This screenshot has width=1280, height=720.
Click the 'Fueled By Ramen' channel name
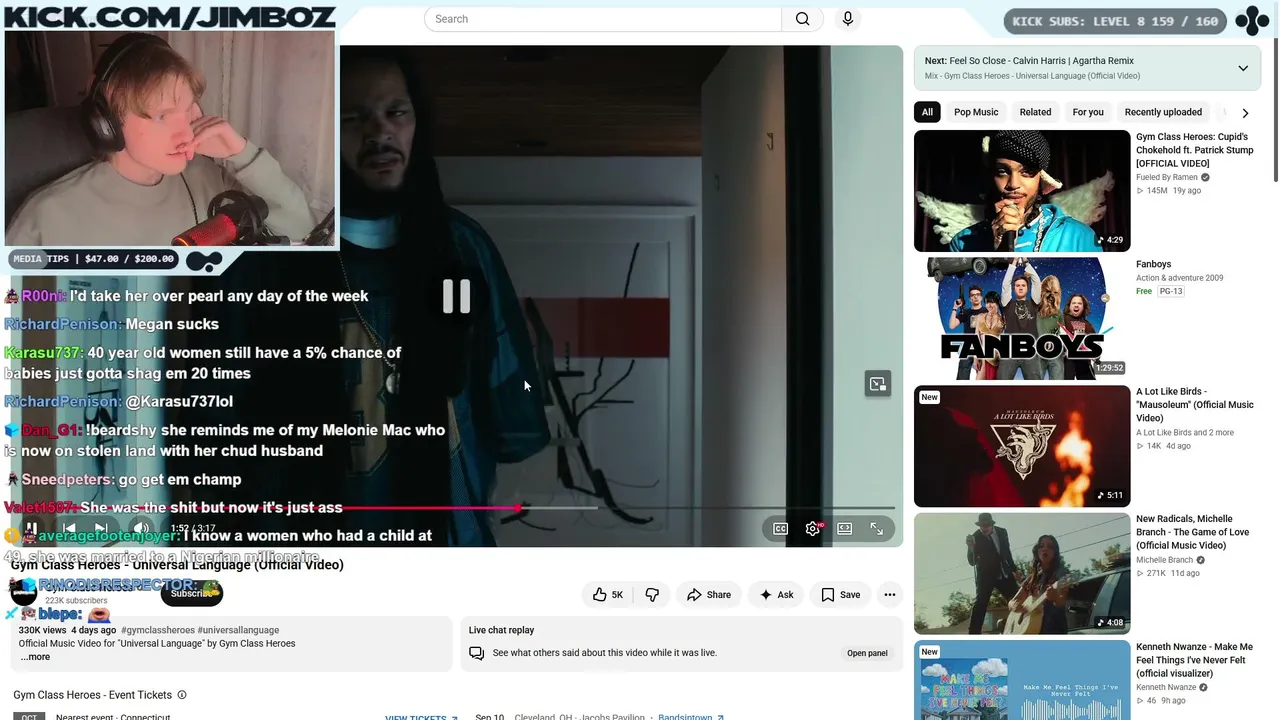tap(1167, 178)
